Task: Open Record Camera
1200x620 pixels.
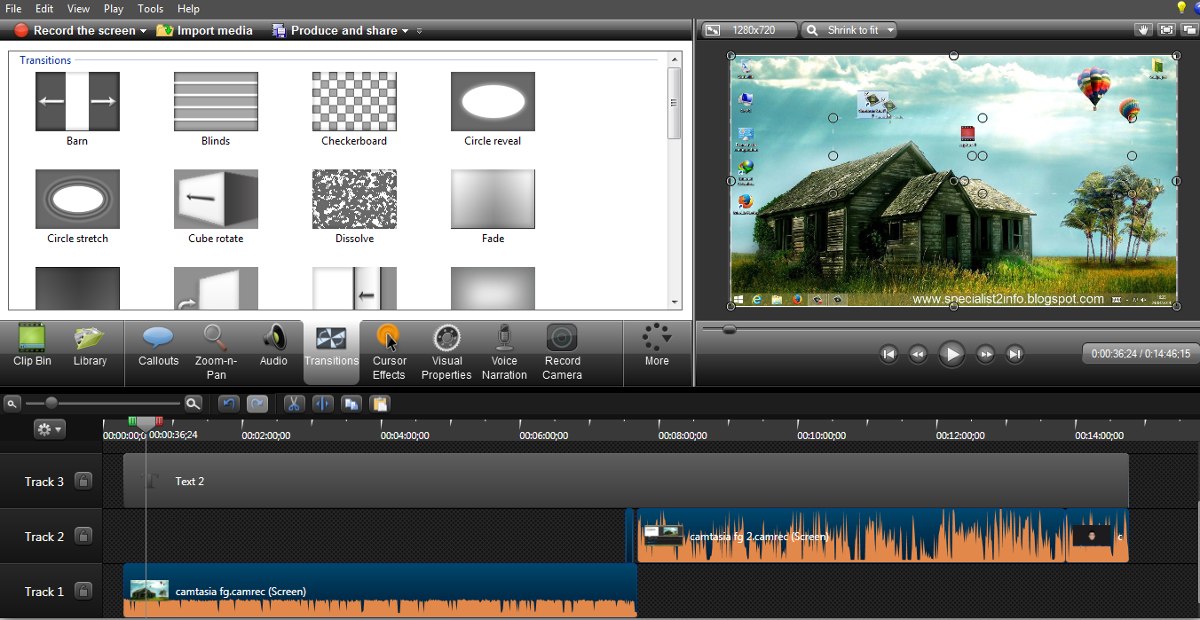Action: tap(562, 353)
